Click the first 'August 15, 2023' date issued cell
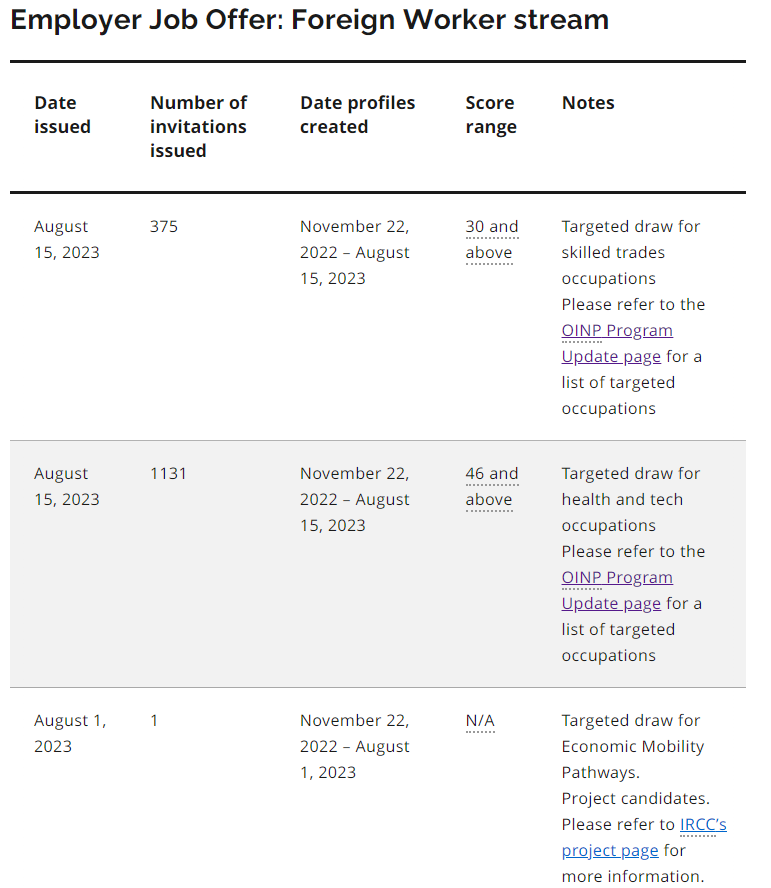771x888 pixels. click(x=66, y=239)
